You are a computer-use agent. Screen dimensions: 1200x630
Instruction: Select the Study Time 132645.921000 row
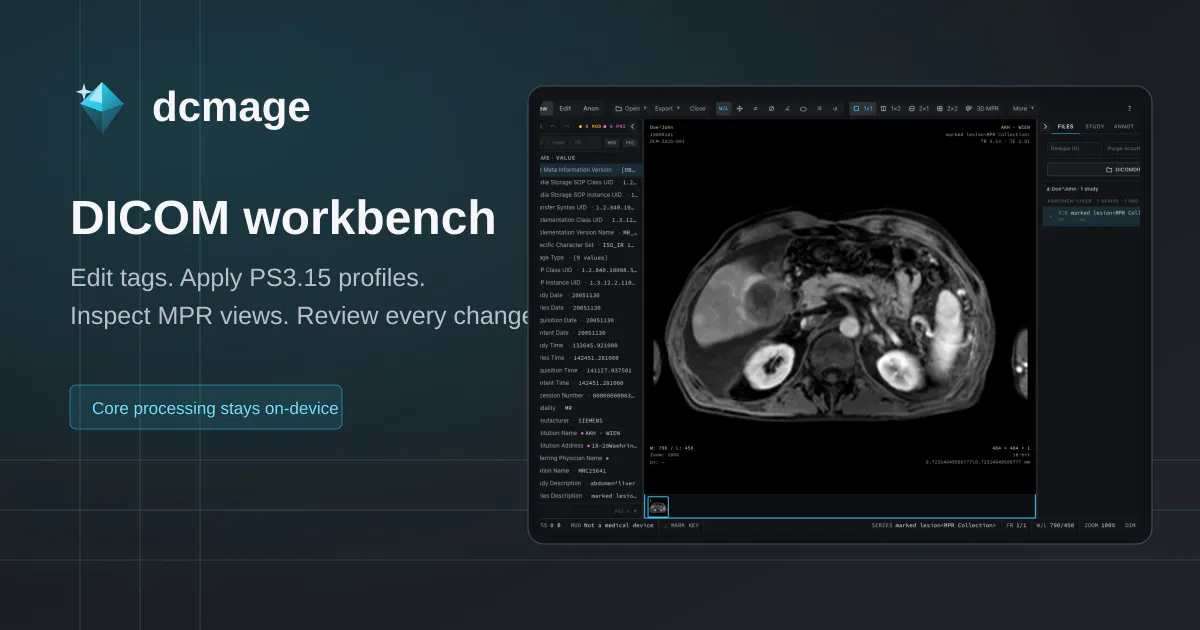coord(590,345)
